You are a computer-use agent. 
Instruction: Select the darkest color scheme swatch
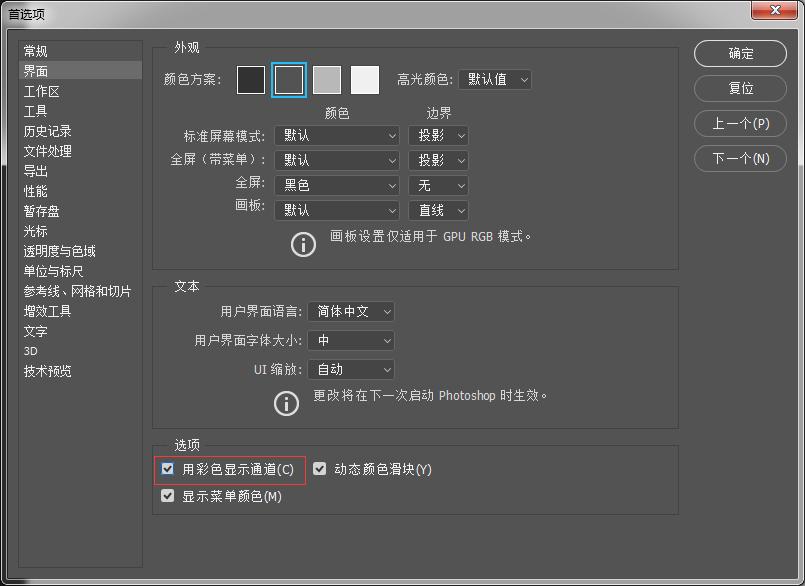pos(250,79)
